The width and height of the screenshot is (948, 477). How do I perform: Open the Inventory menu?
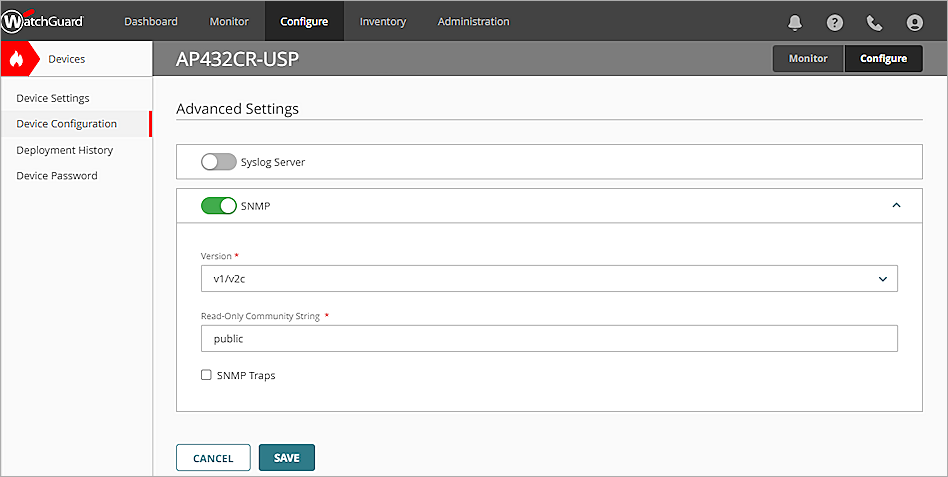coord(383,21)
